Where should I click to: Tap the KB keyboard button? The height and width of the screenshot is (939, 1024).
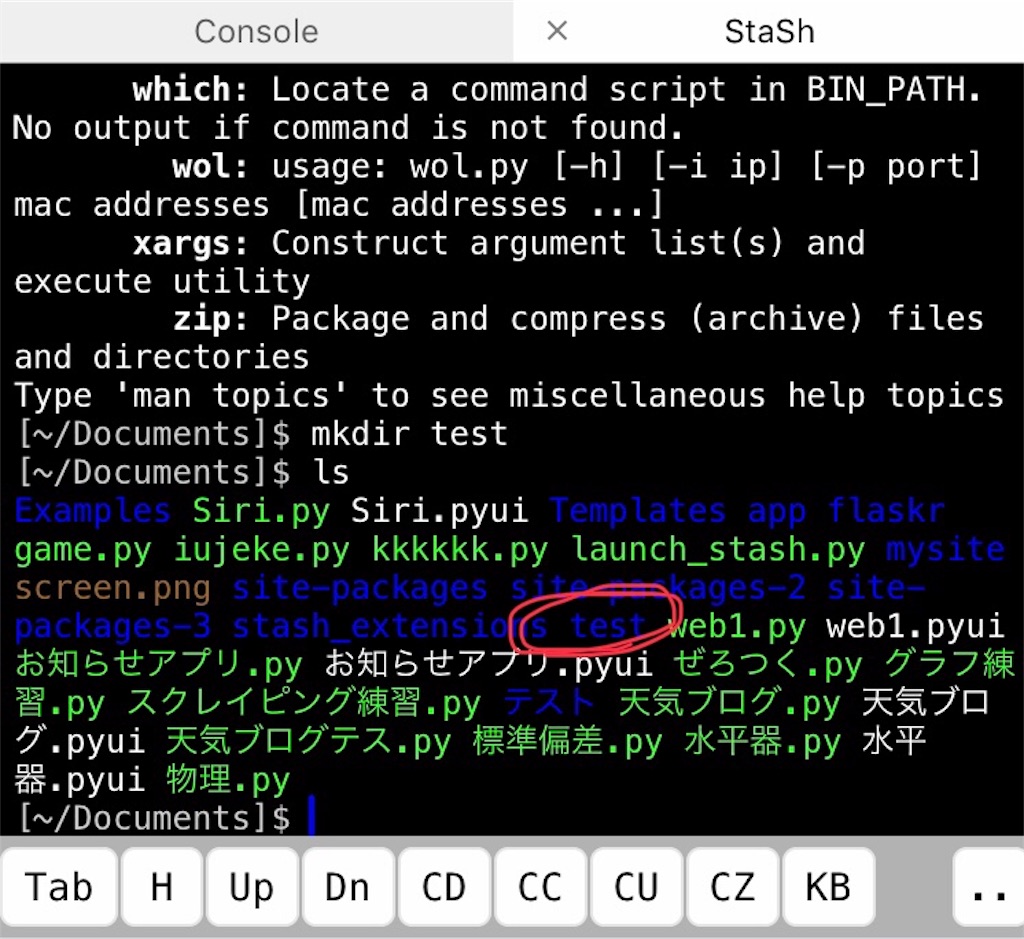[827, 887]
